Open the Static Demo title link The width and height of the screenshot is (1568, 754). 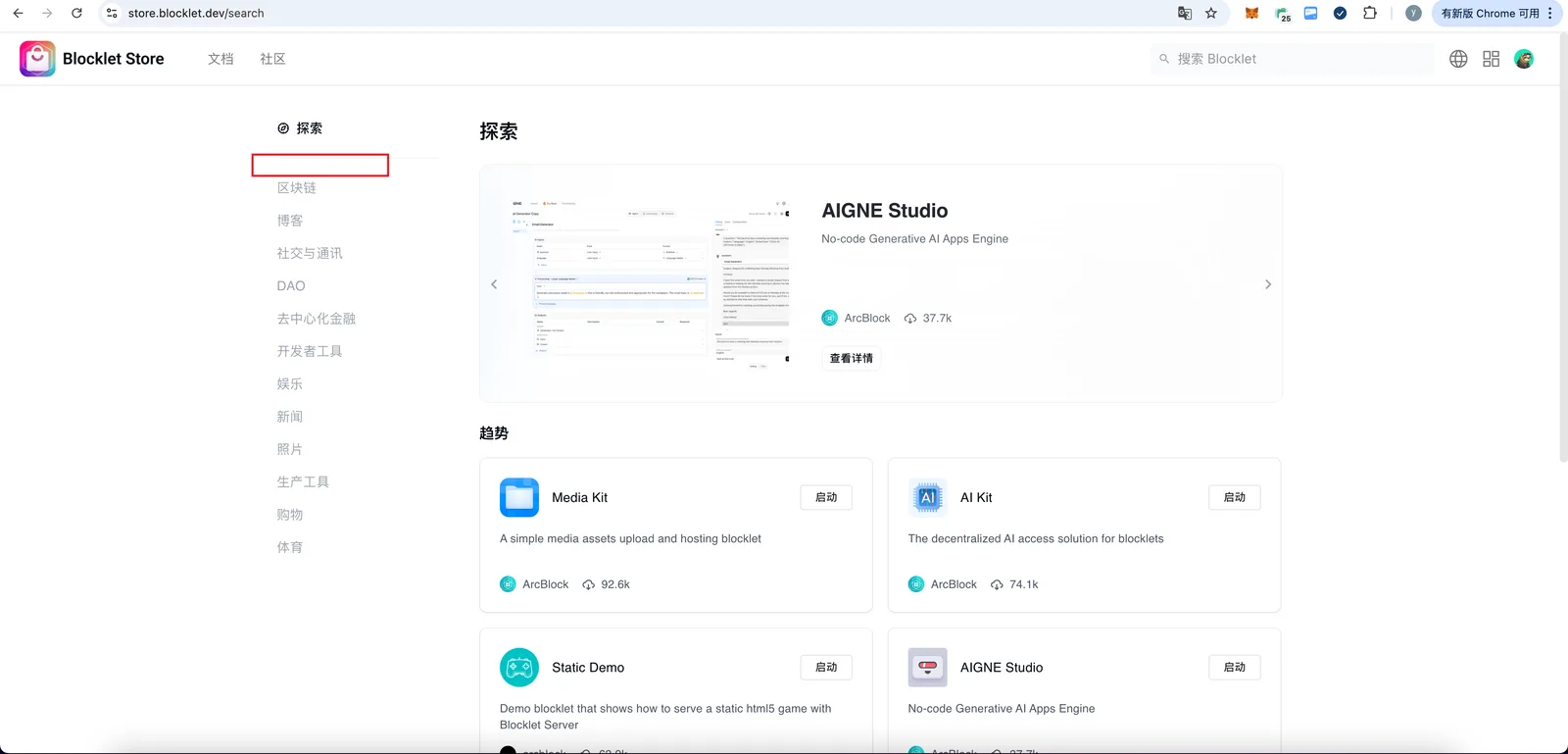pyautogui.click(x=588, y=668)
